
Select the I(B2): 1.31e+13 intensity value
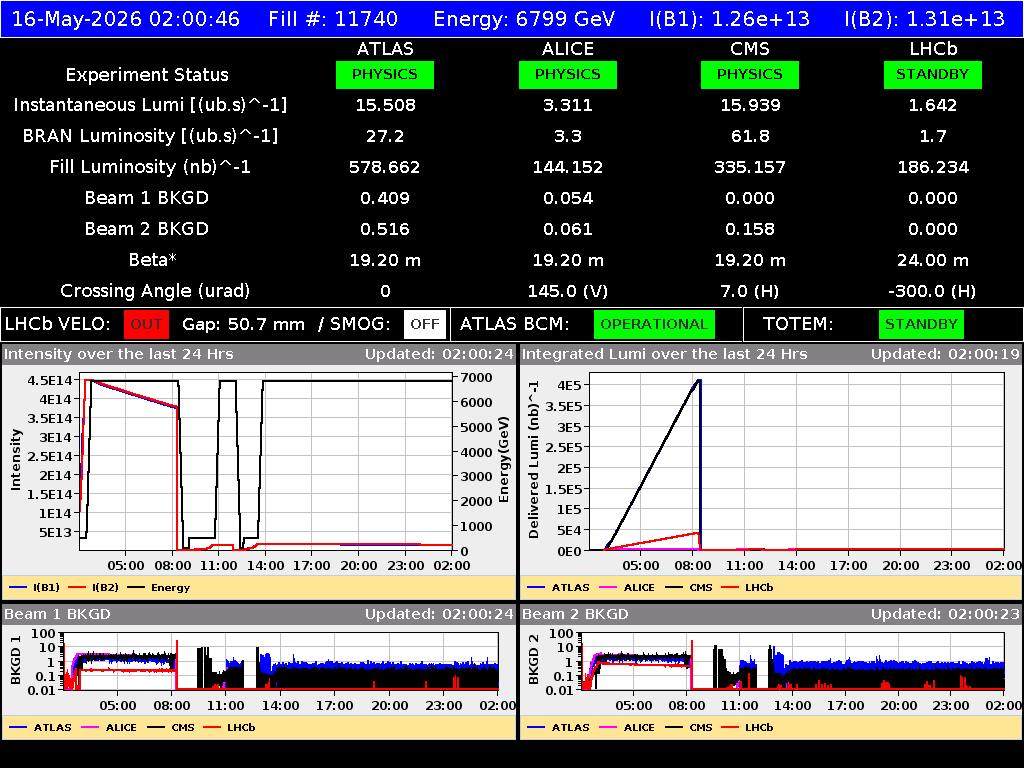coord(925,19)
